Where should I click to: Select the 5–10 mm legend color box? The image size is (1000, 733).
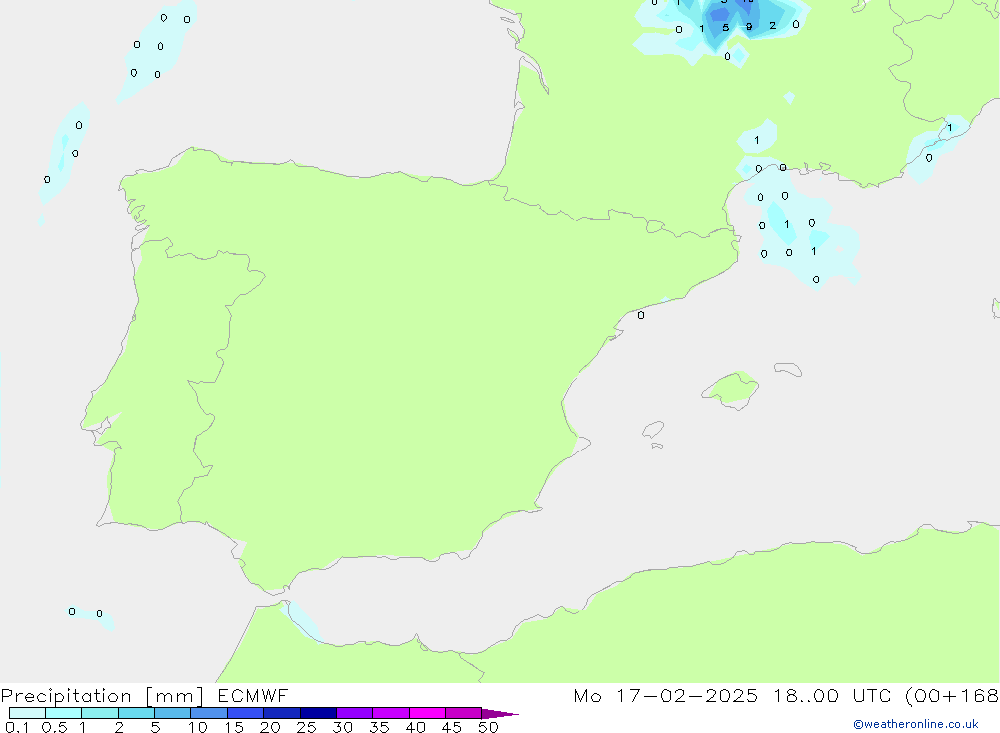(x=172, y=713)
